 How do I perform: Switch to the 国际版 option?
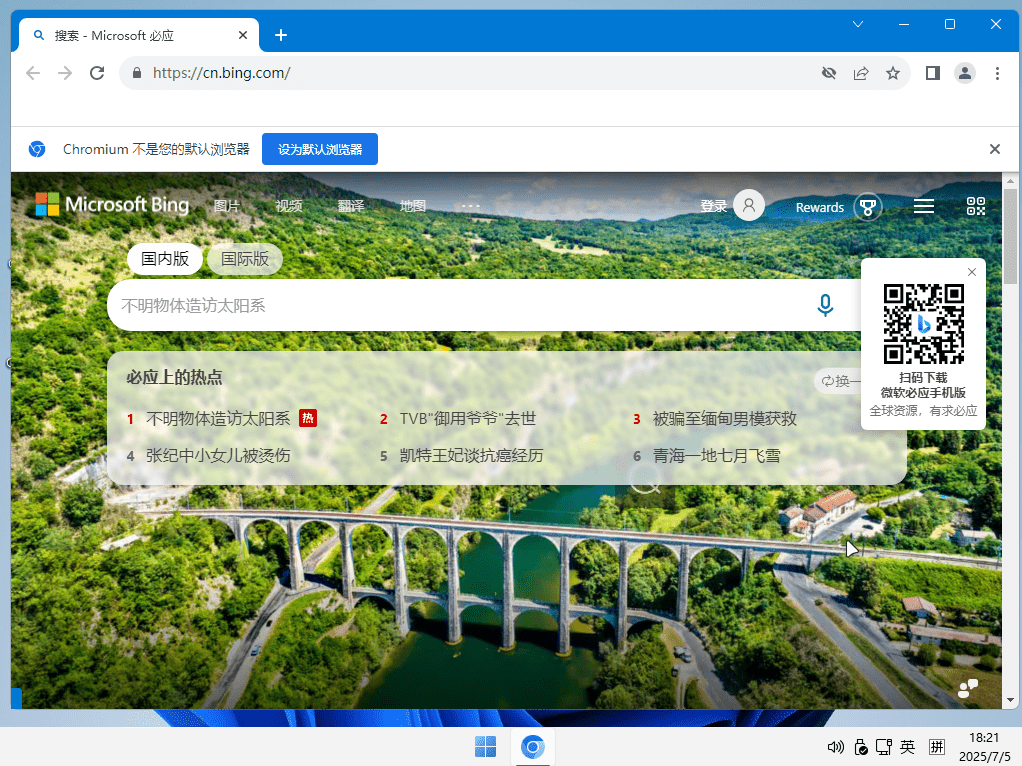244,259
